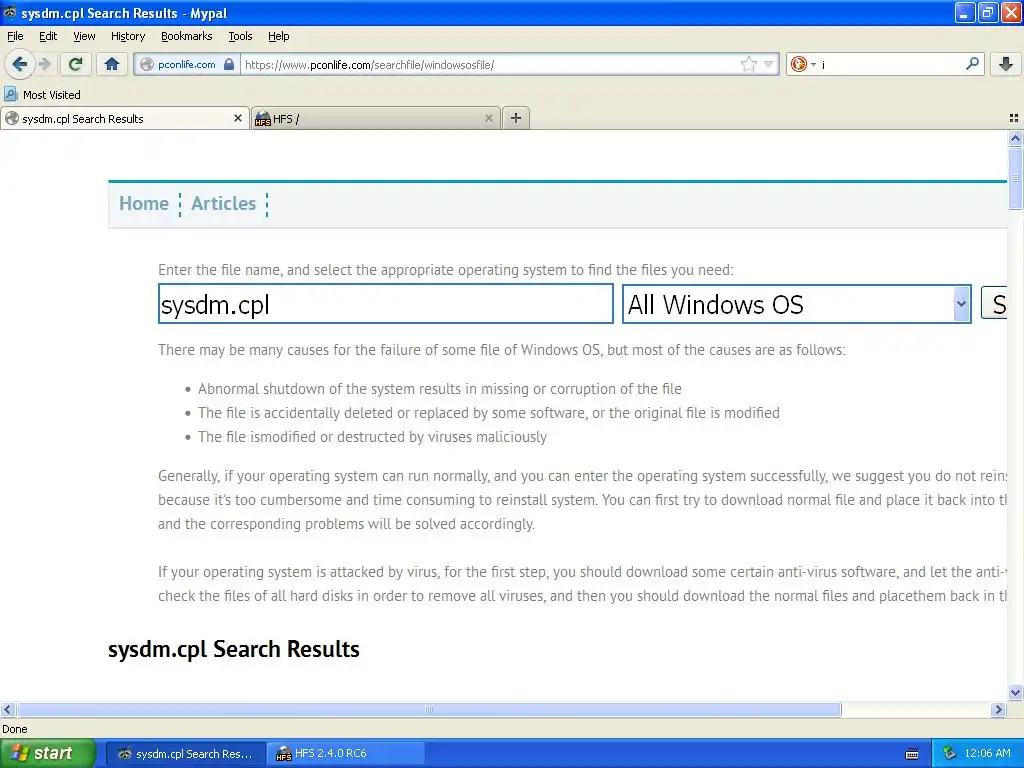Screen dimensions: 1024x768
Task: Open the History menu
Action: pos(127,36)
